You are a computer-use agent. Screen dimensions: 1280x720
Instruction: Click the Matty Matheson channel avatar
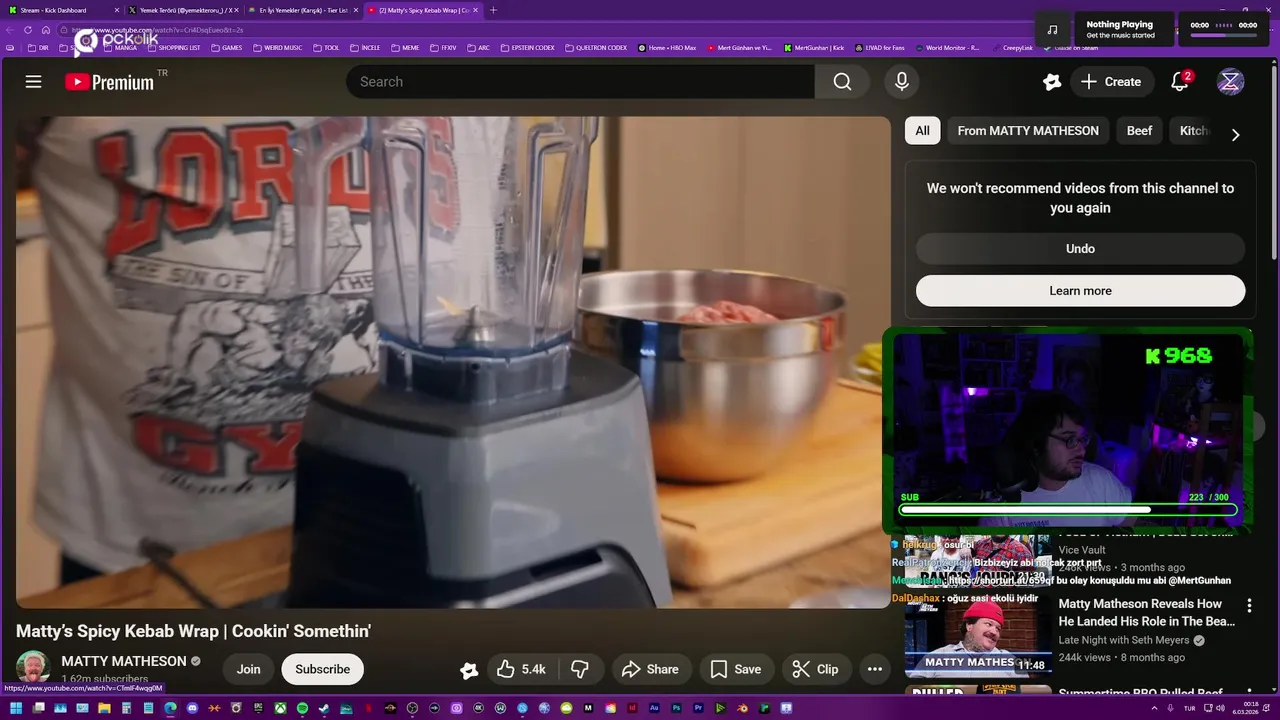[x=33, y=668]
